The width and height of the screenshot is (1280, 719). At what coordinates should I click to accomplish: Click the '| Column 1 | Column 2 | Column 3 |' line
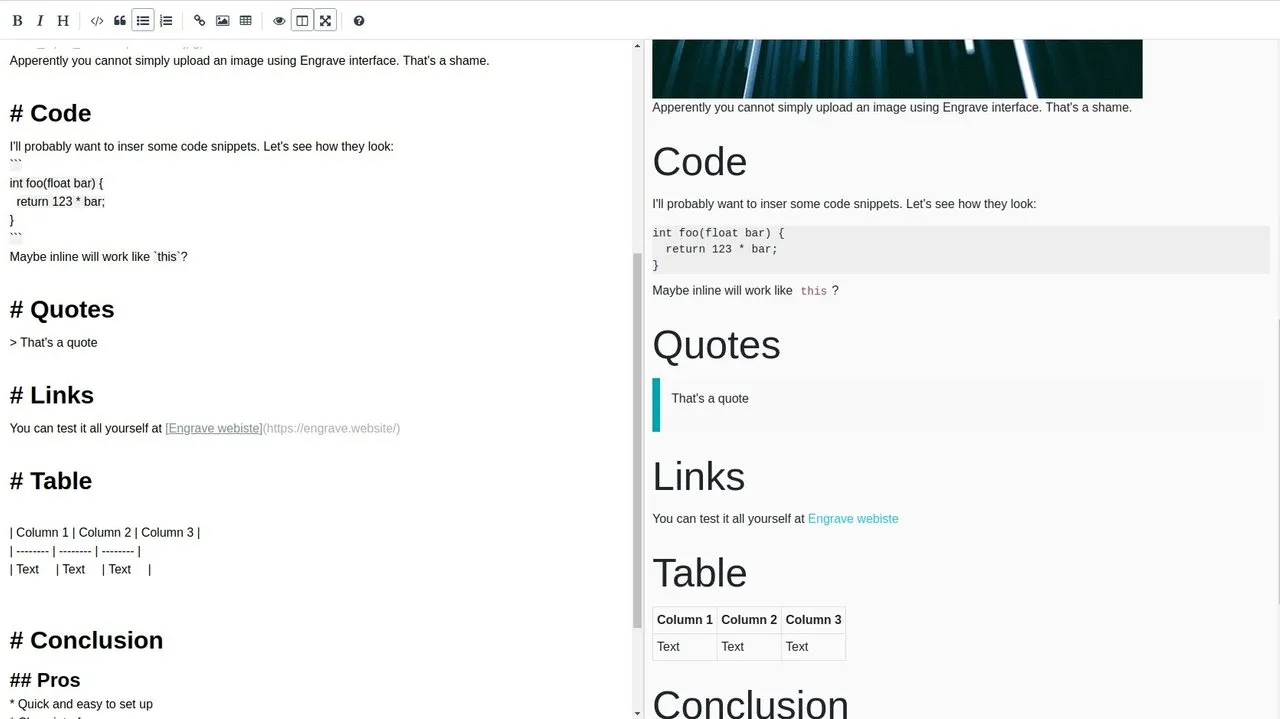click(105, 533)
